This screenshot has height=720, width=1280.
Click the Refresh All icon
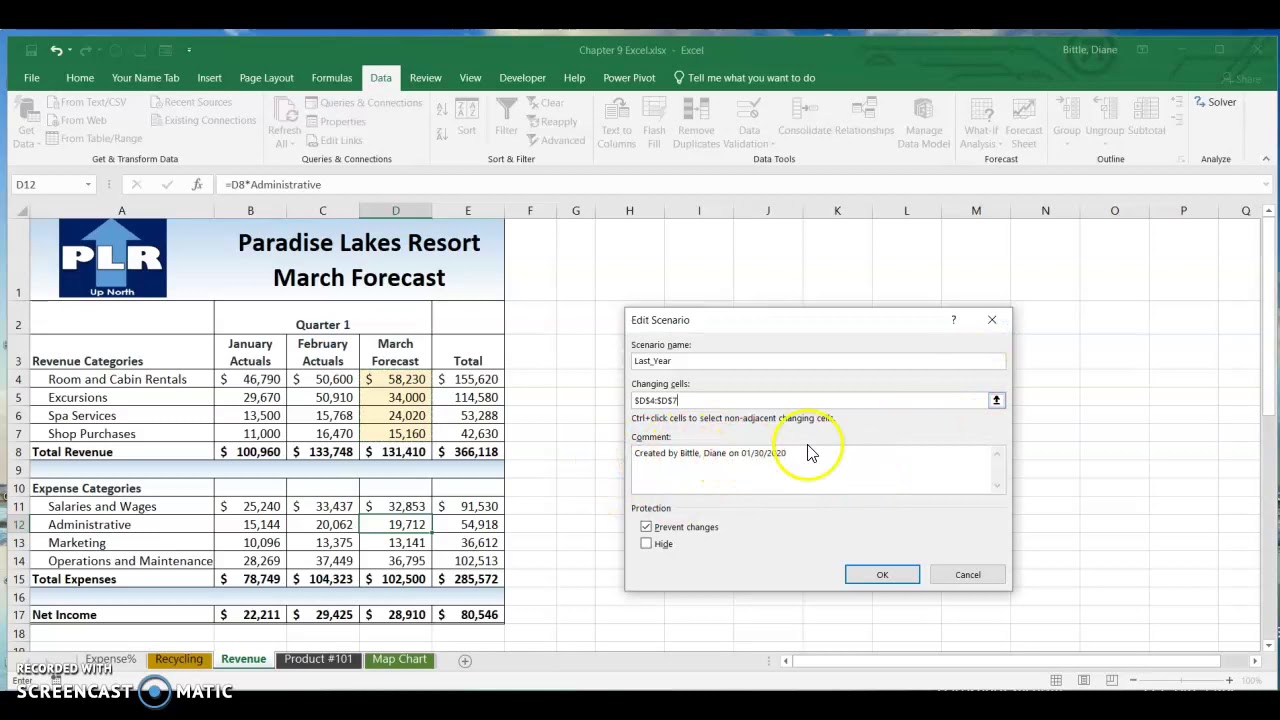pyautogui.click(x=285, y=123)
